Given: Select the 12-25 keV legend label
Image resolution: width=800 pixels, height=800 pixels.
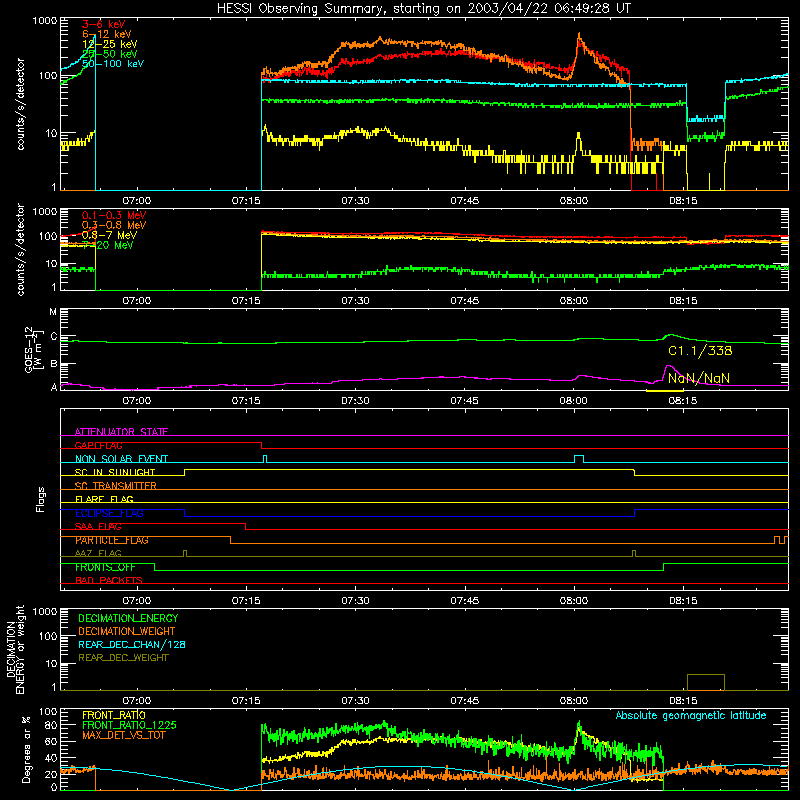Looking at the screenshot, I should (x=110, y=44).
